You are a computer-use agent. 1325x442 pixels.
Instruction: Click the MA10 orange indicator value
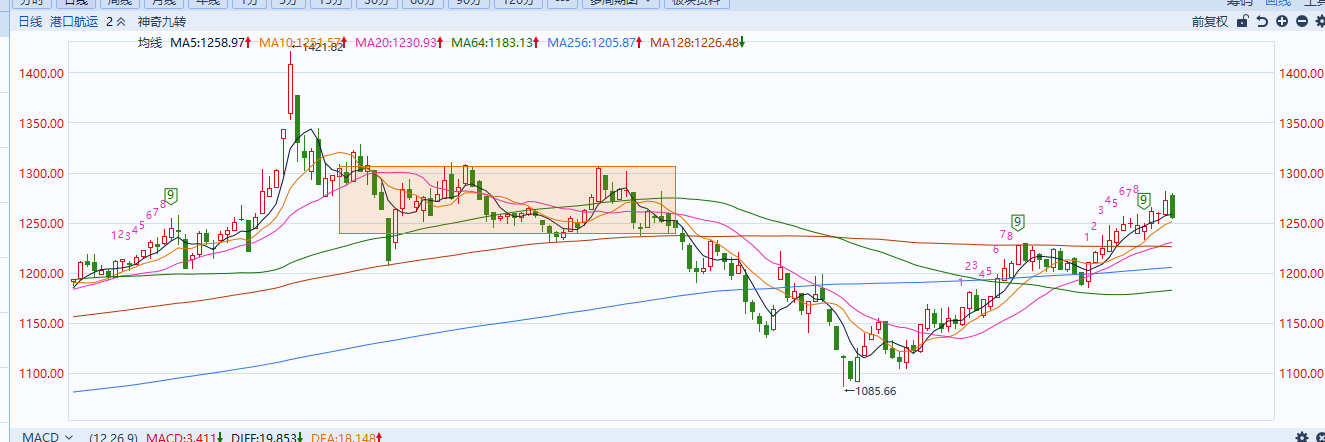[298, 43]
